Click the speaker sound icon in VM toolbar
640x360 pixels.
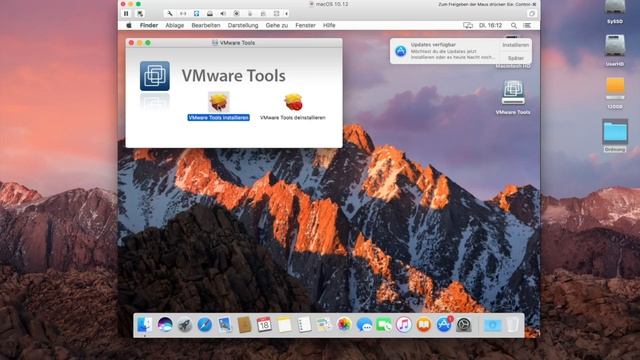pos(223,13)
